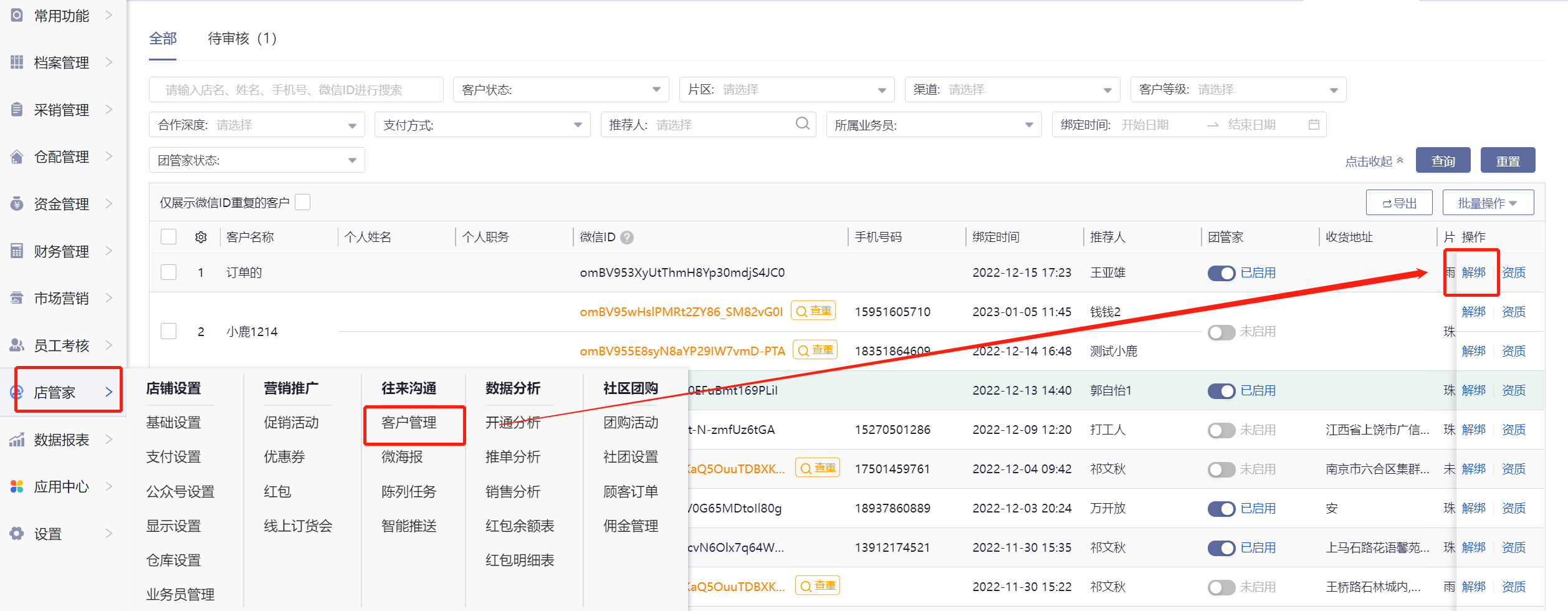Open the 团管家状态 dropdown
Image resolution: width=1568 pixels, height=611 pixels.
click(x=257, y=160)
